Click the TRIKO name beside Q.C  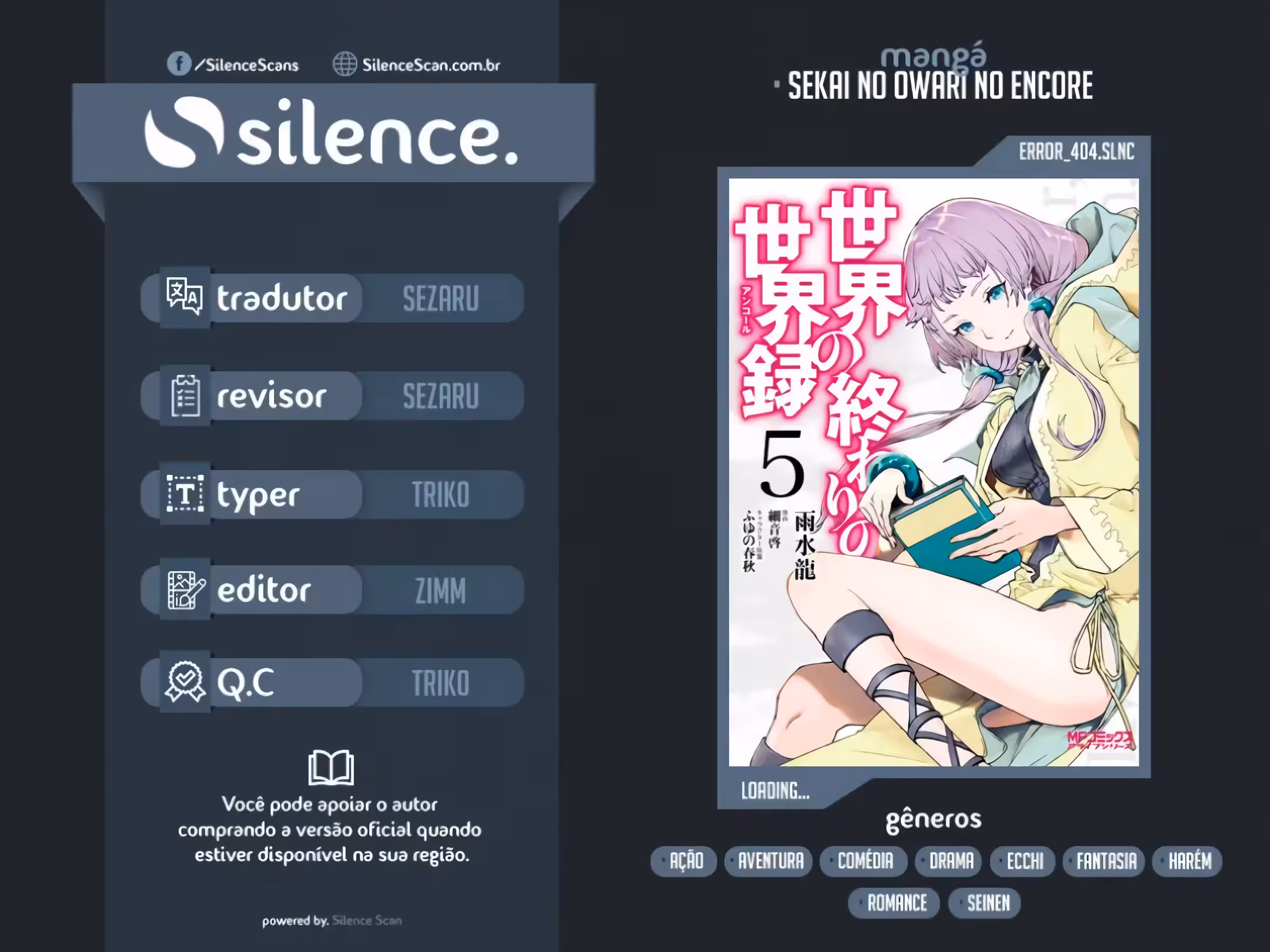coord(441,683)
